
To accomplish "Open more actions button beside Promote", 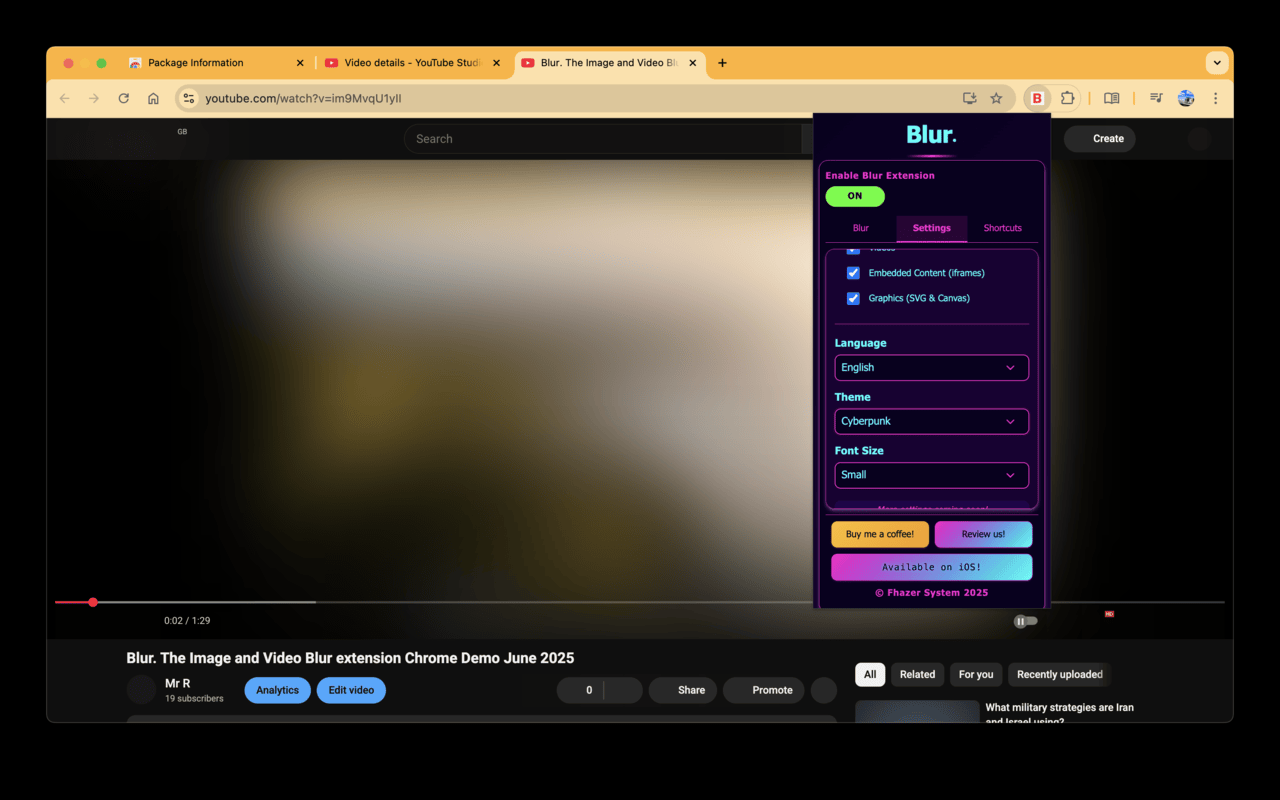I will (824, 690).
